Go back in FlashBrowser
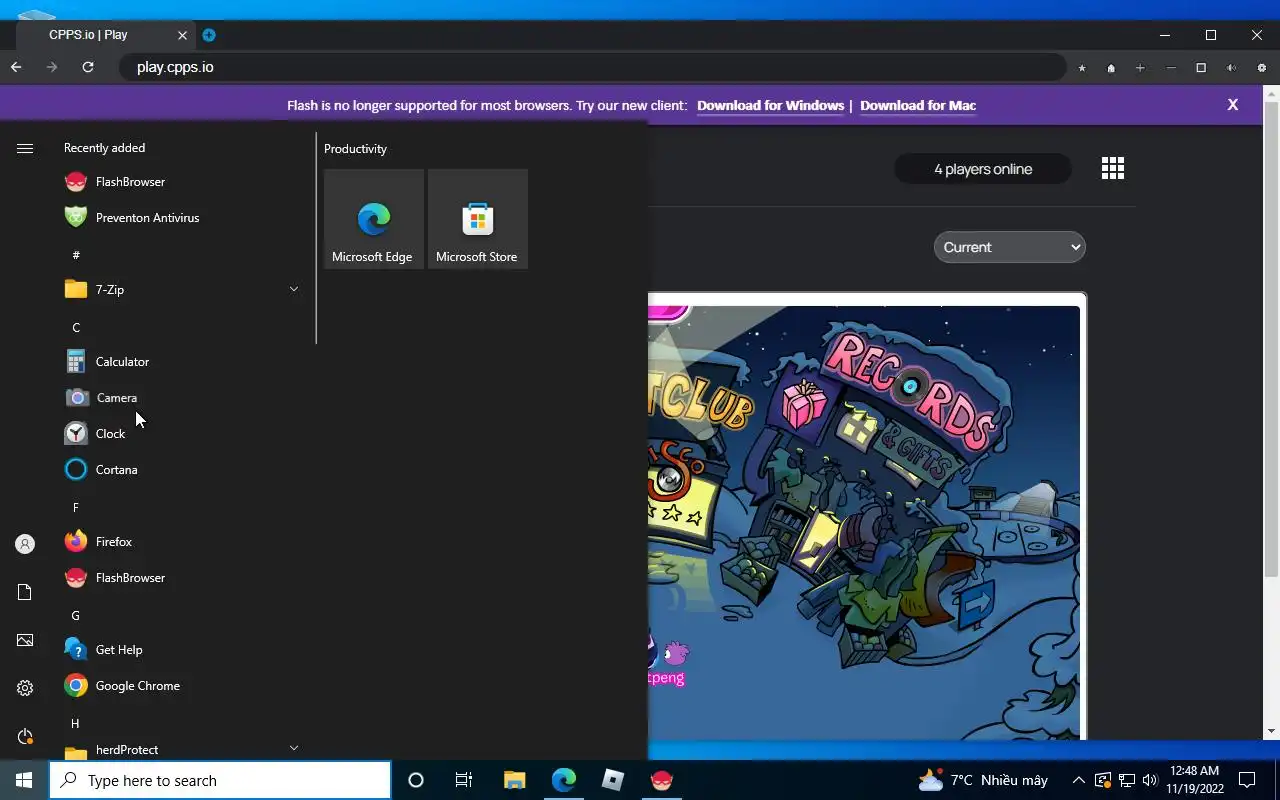Screen dimensions: 1280x800 16,67
